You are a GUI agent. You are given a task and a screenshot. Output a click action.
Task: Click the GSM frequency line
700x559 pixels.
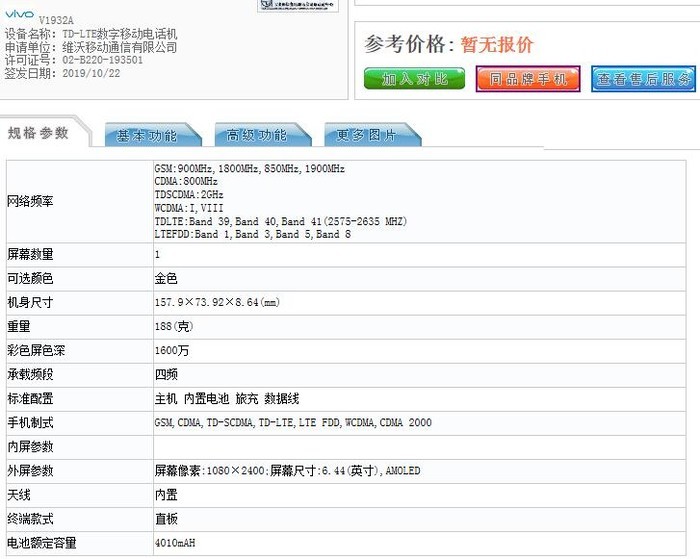point(250,168)
